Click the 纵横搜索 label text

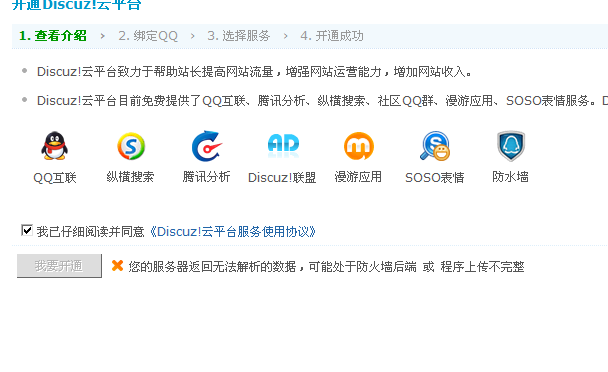130,177
